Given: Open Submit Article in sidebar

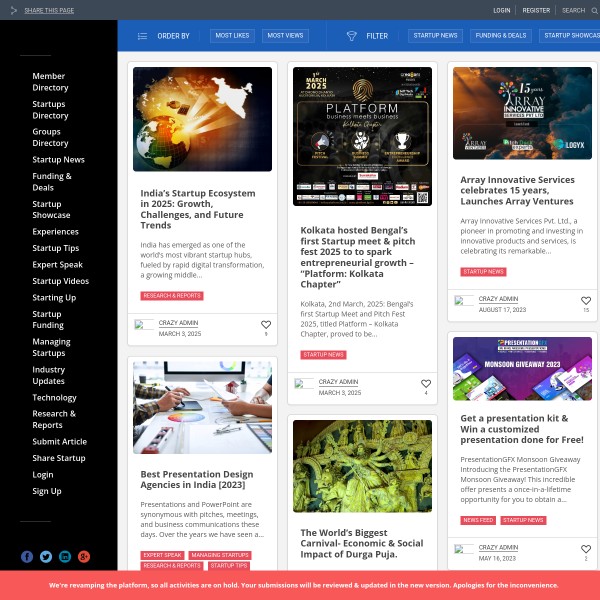Looking at the screenshot, I should coord(60,442).
